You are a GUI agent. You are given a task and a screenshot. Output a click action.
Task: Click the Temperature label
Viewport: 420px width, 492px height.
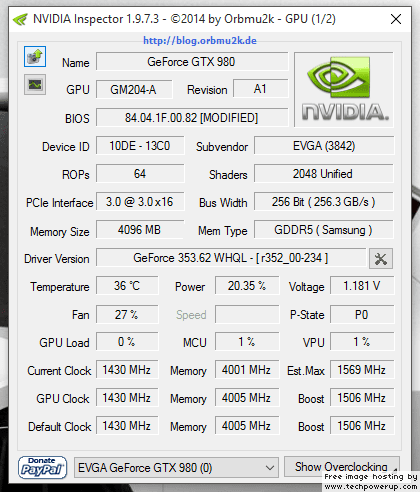pyautogui.click(x=60, y=287)
